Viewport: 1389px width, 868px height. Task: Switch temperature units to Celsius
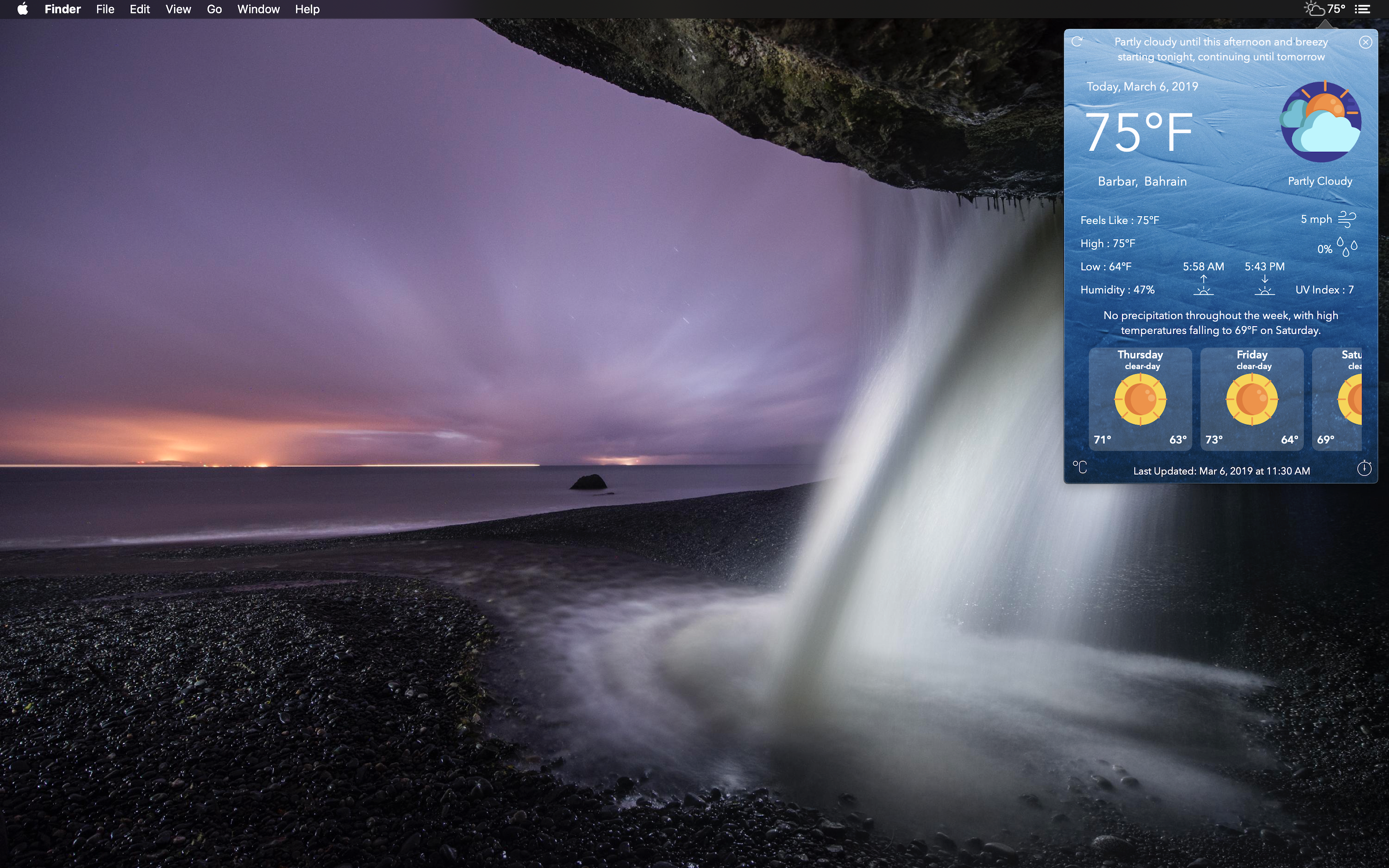[x=1080, y=468]
